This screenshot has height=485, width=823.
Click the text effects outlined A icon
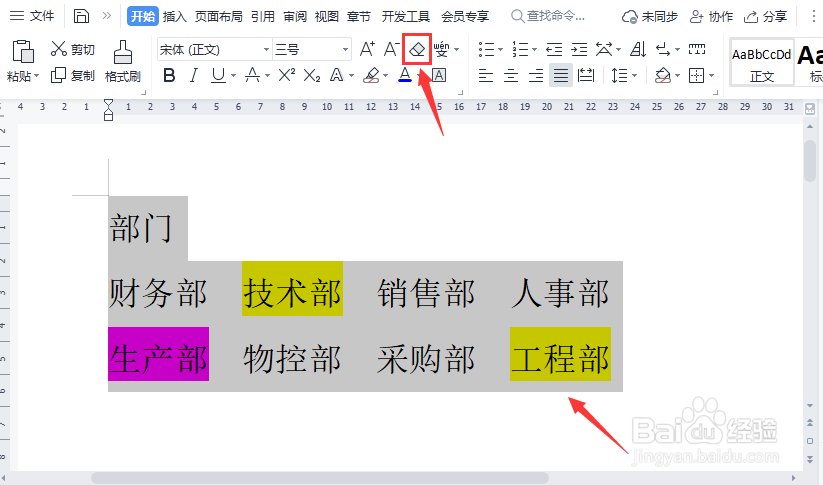click(x=336, y=76)
